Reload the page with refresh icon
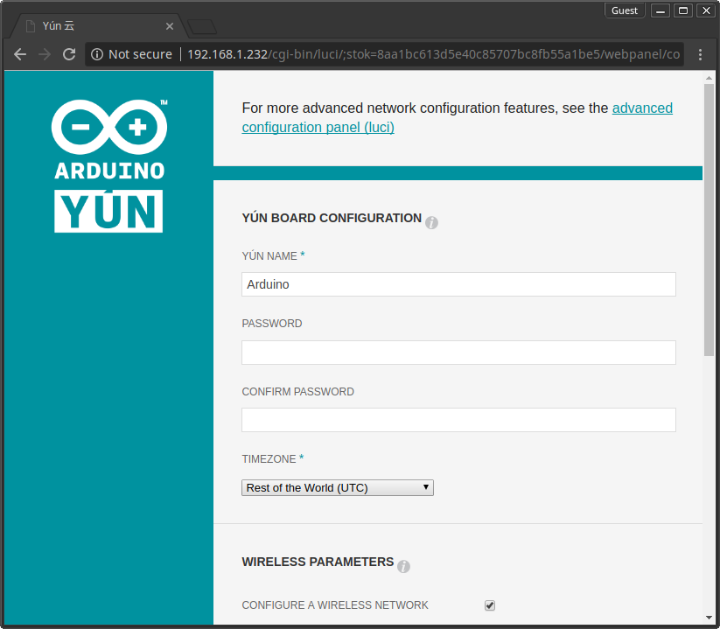 pyautogui.click(x=69, y=54)
